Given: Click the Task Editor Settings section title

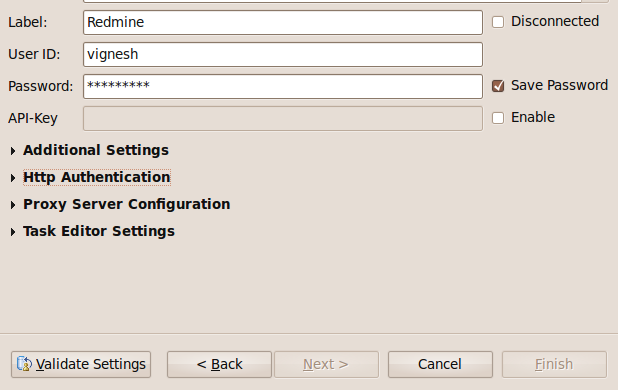Looking at the screenshot, I should click(99, 231).
